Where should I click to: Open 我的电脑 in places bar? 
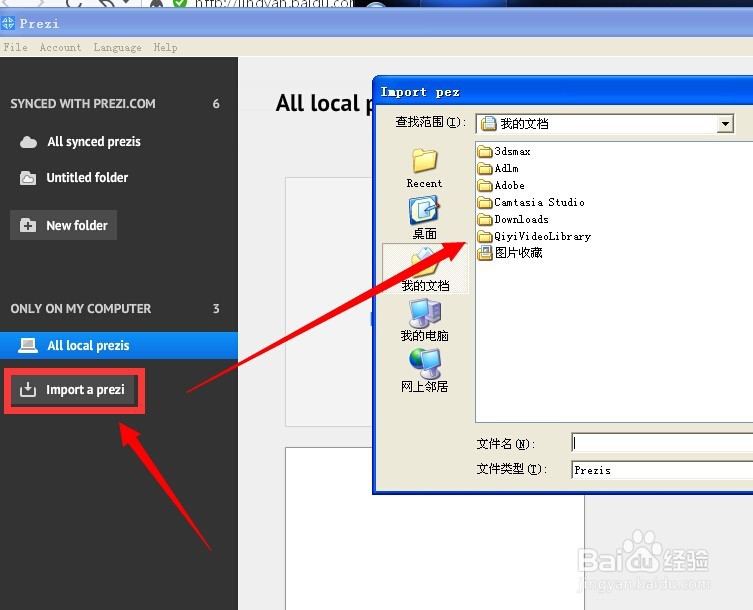click(x=425, y=320)
